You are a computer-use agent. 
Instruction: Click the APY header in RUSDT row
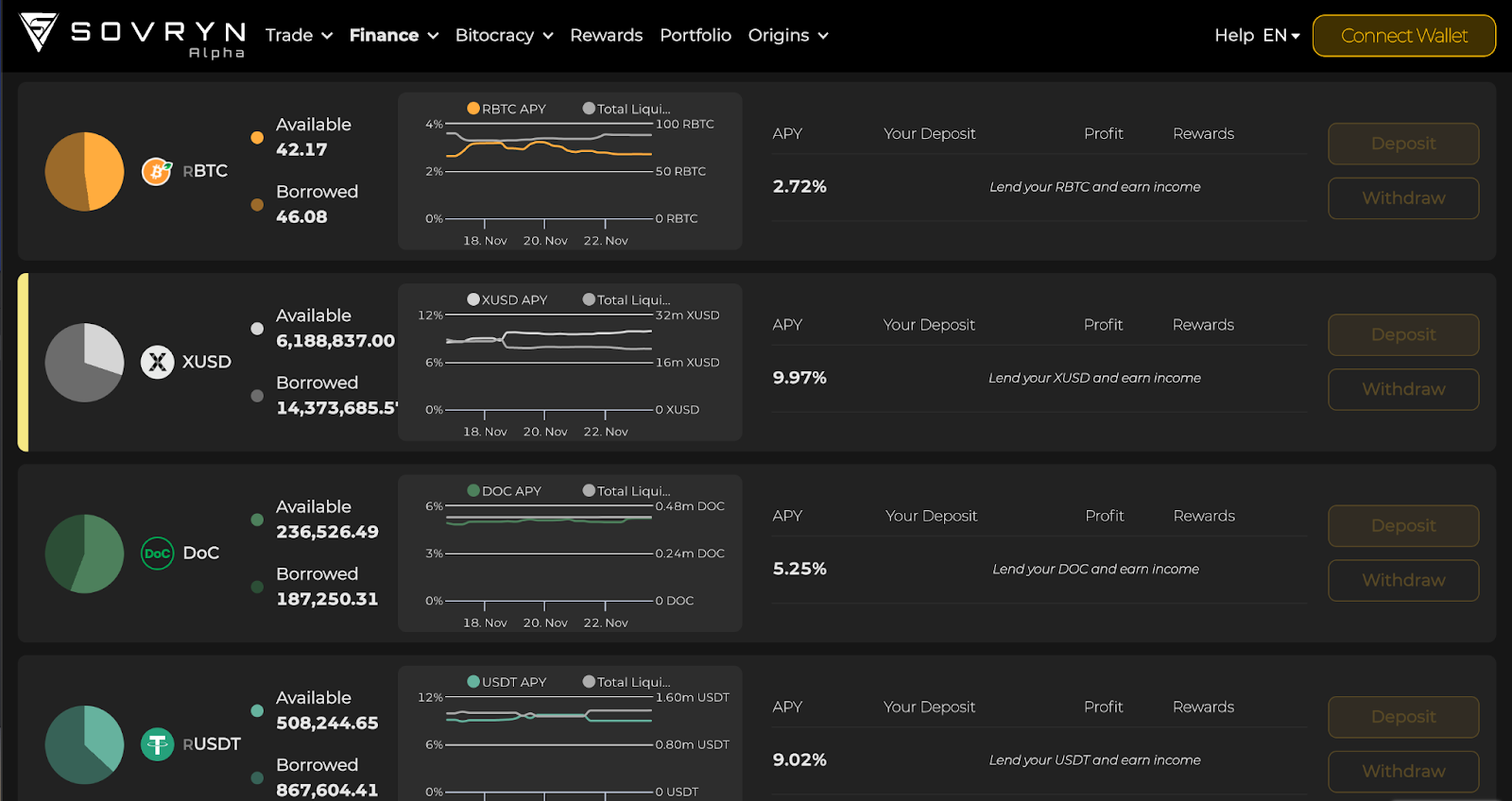787,707
